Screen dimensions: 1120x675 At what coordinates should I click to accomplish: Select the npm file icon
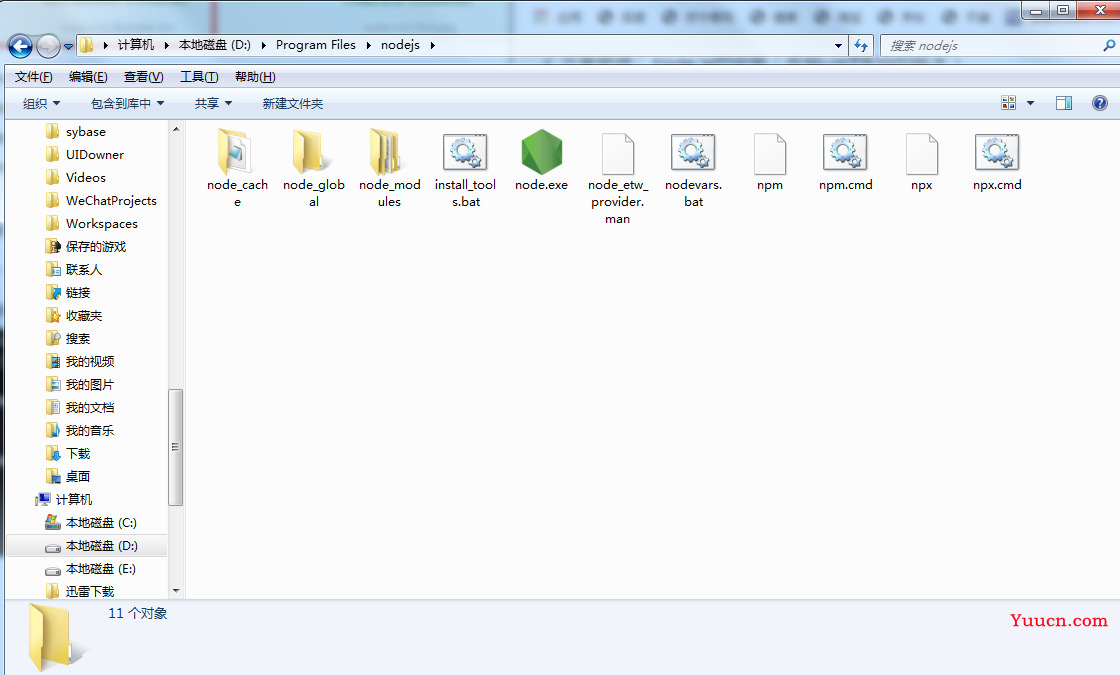click(x=770, y=154)
